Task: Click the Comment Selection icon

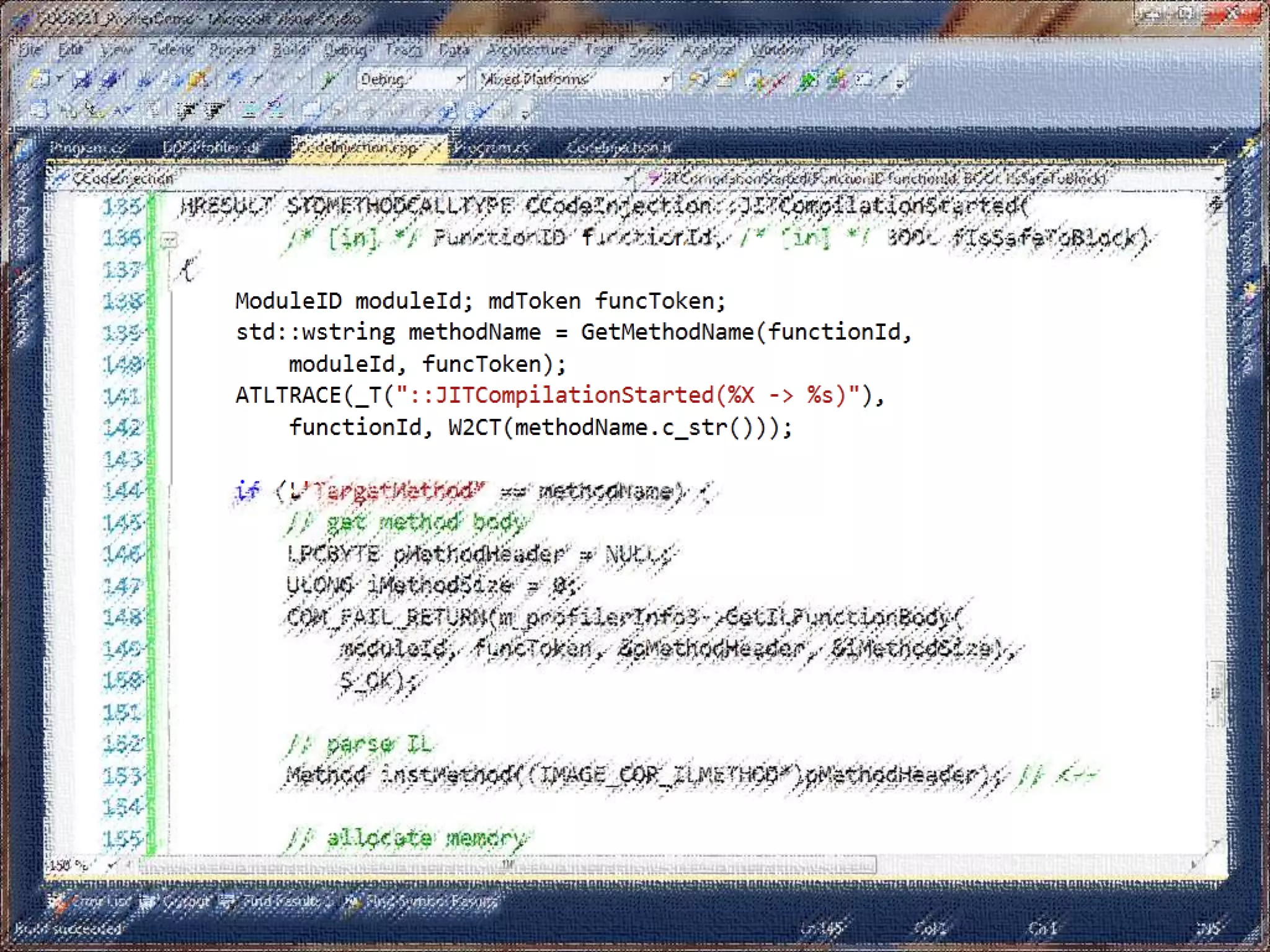Action: pyautogui.click(x=249, y=112)
